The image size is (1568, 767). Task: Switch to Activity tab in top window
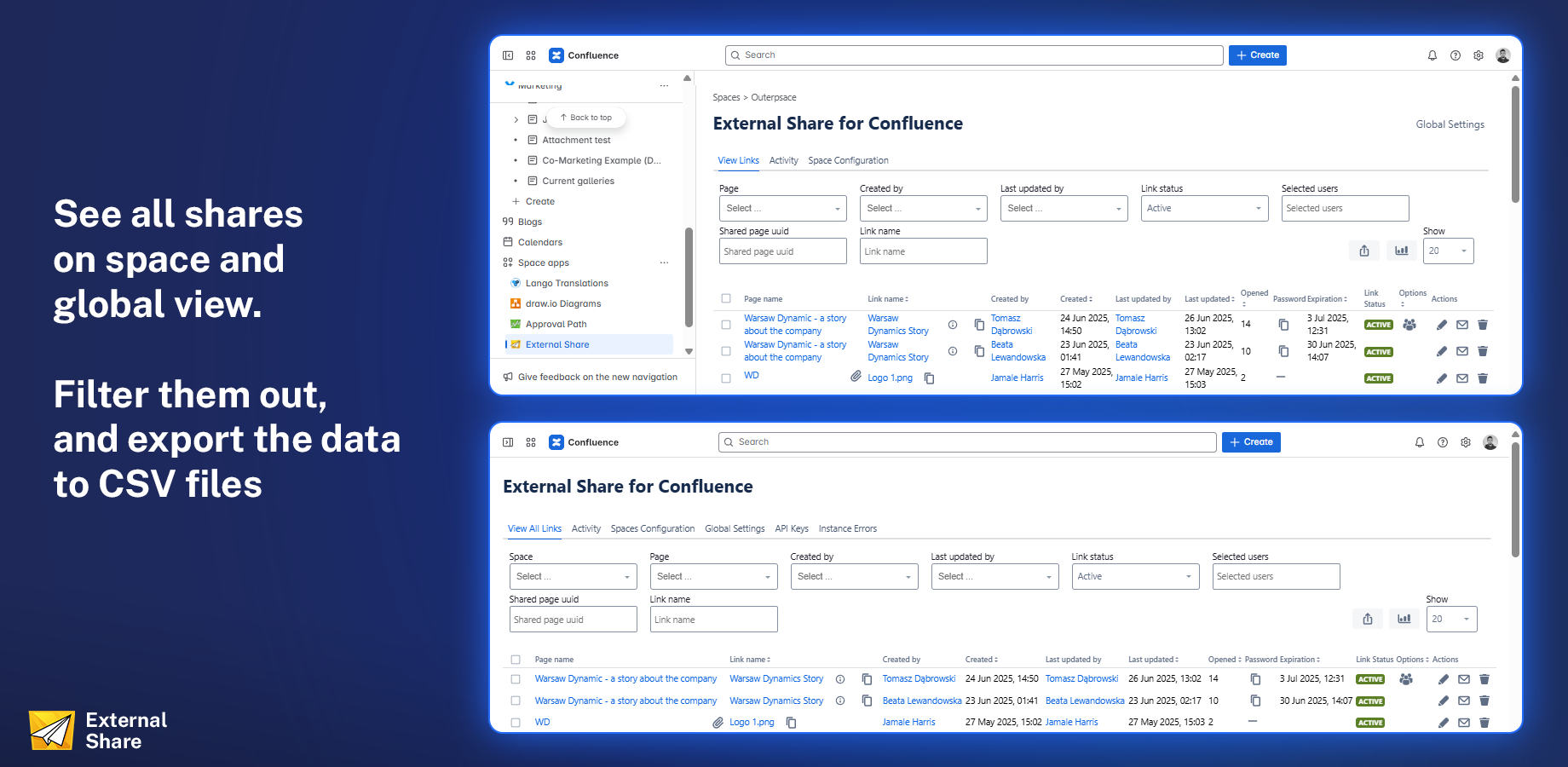[x=784, y=160]
